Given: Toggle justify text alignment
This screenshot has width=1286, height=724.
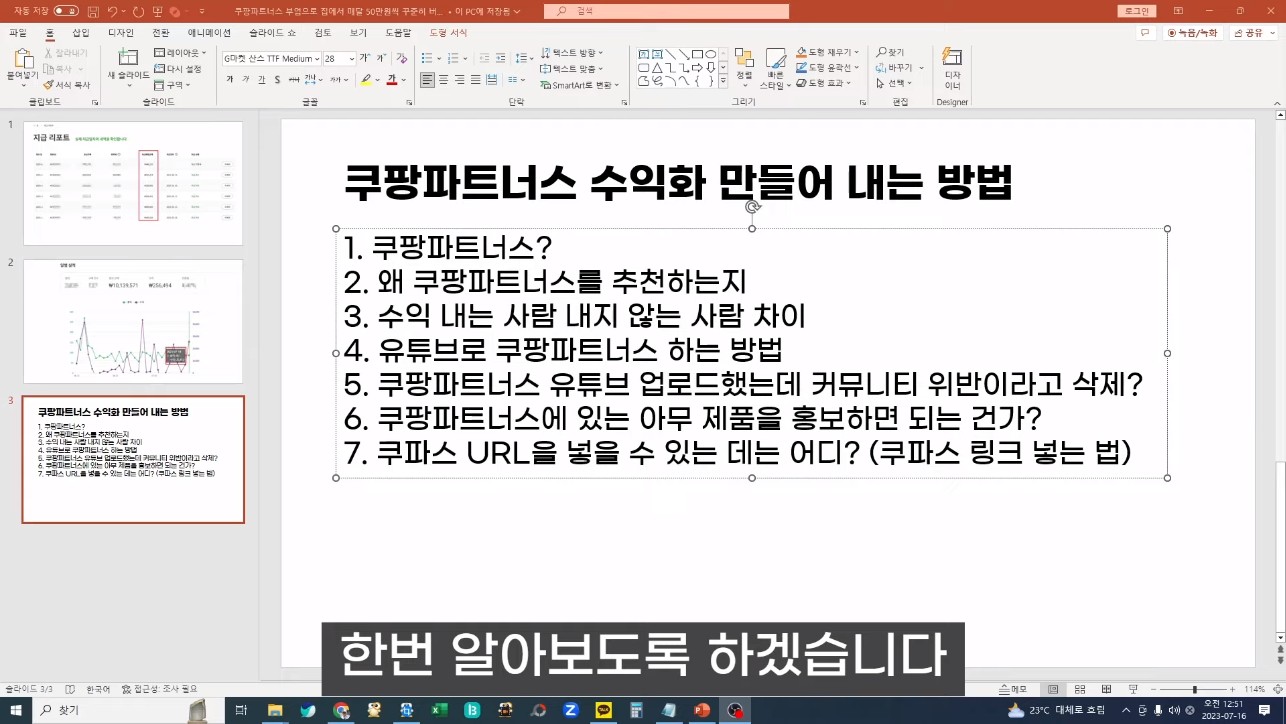Looking at the screenshot, I should point(476,79).
